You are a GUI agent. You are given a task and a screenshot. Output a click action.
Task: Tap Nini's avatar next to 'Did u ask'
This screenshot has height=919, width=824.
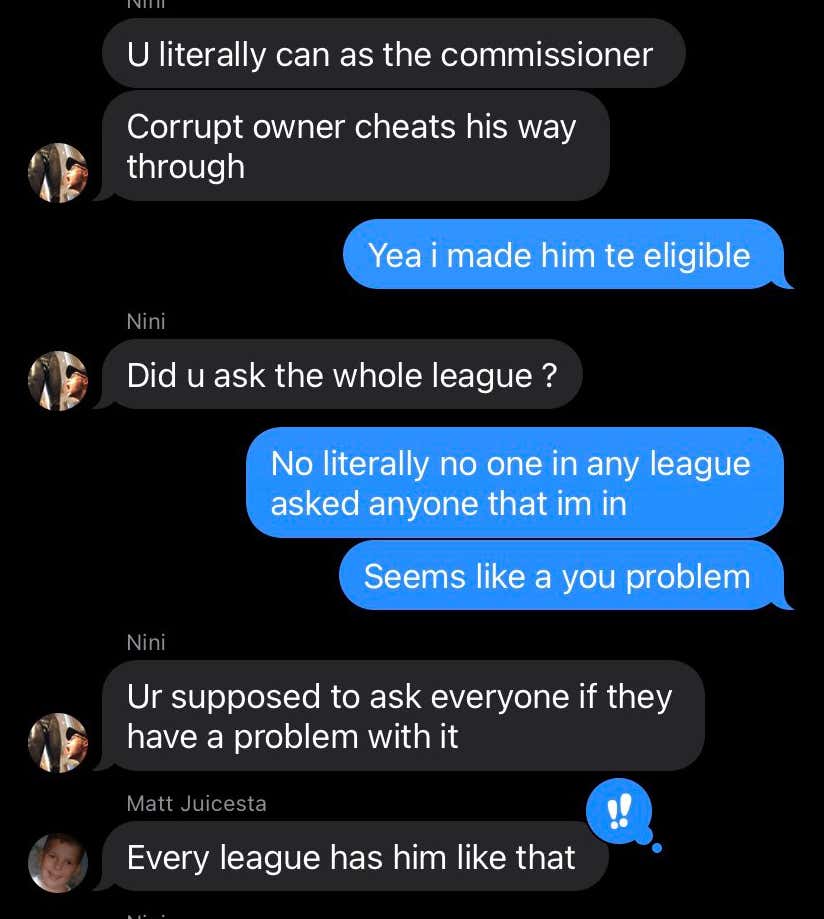[58, 380]
